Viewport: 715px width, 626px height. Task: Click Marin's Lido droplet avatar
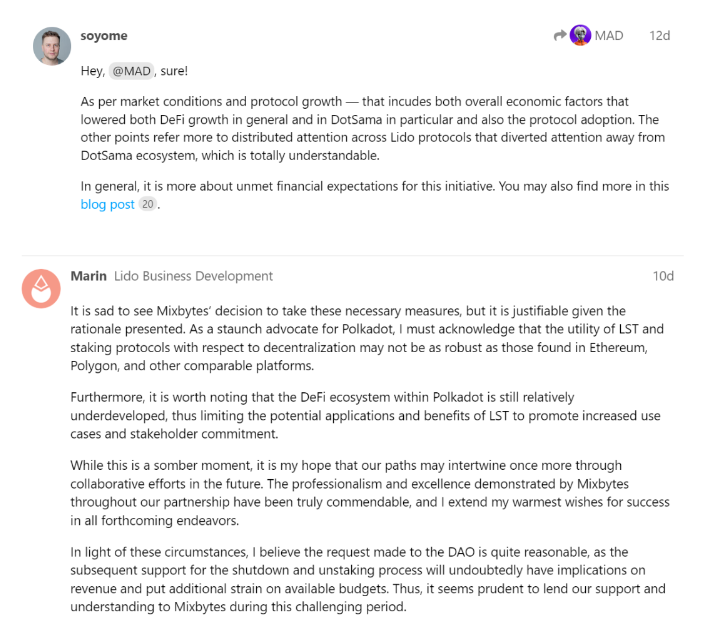point(41,288)
